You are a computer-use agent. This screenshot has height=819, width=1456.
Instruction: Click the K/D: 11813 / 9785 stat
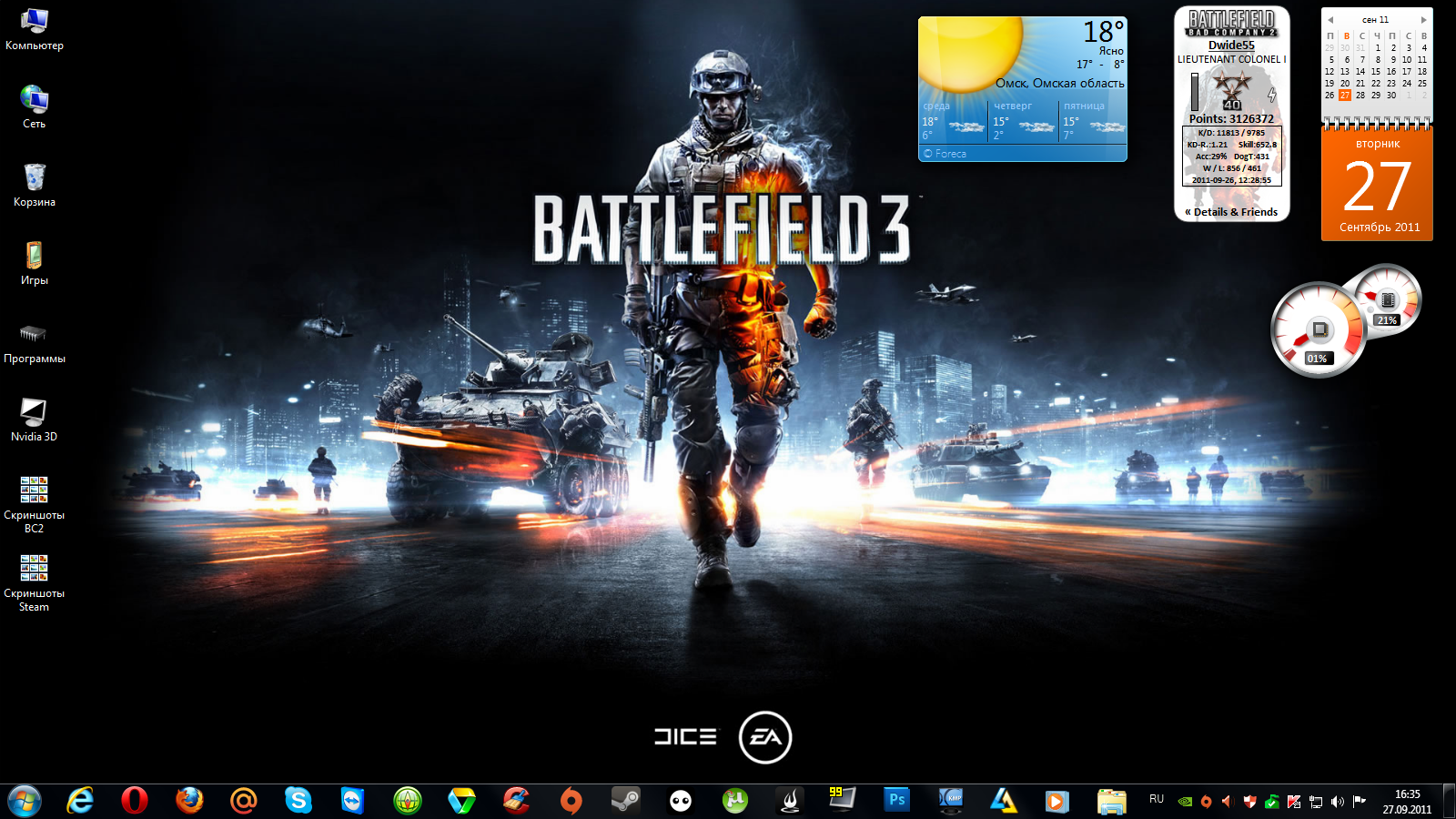(x=1231, y=133)
